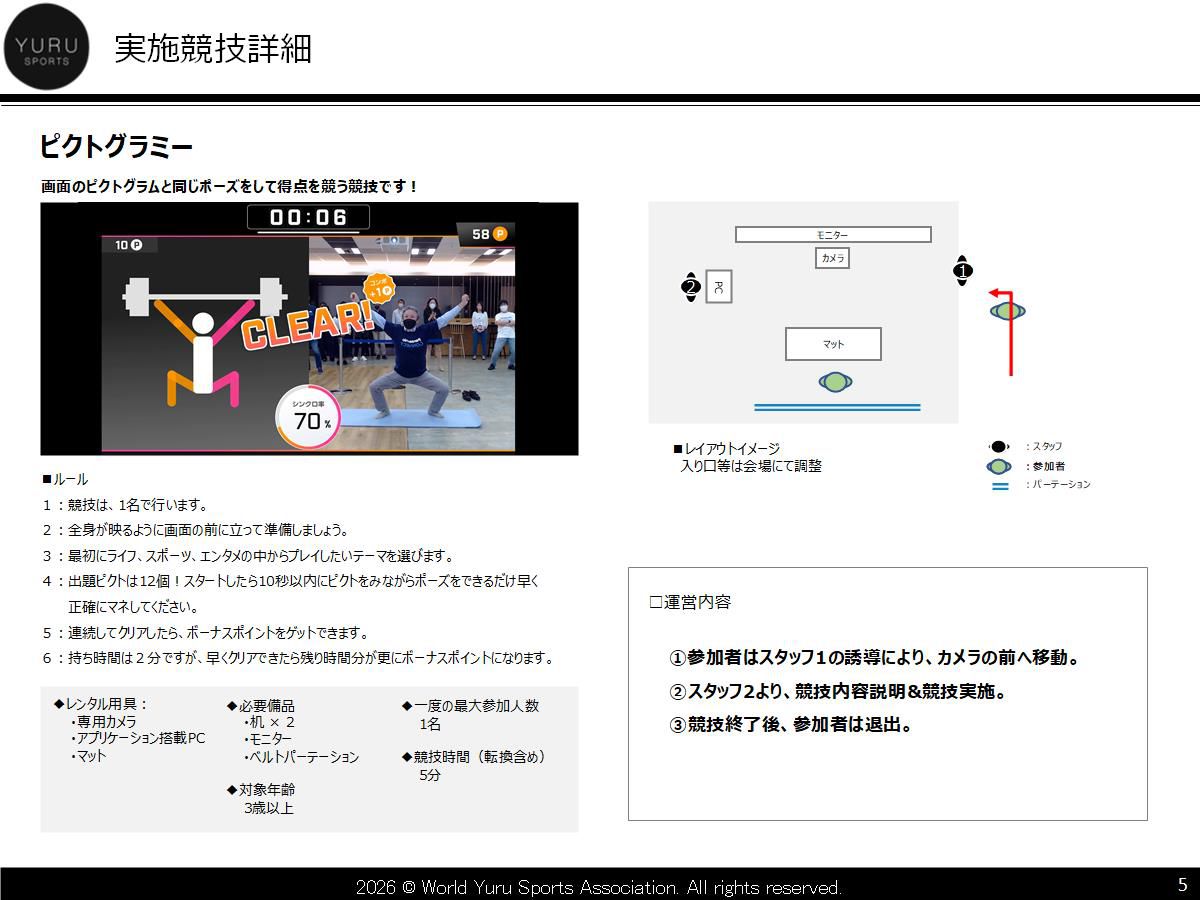The height and width of the screenshot is (900, 1200).
Task: Click staff marker number 1 in the layout
Action: [962, 270]
